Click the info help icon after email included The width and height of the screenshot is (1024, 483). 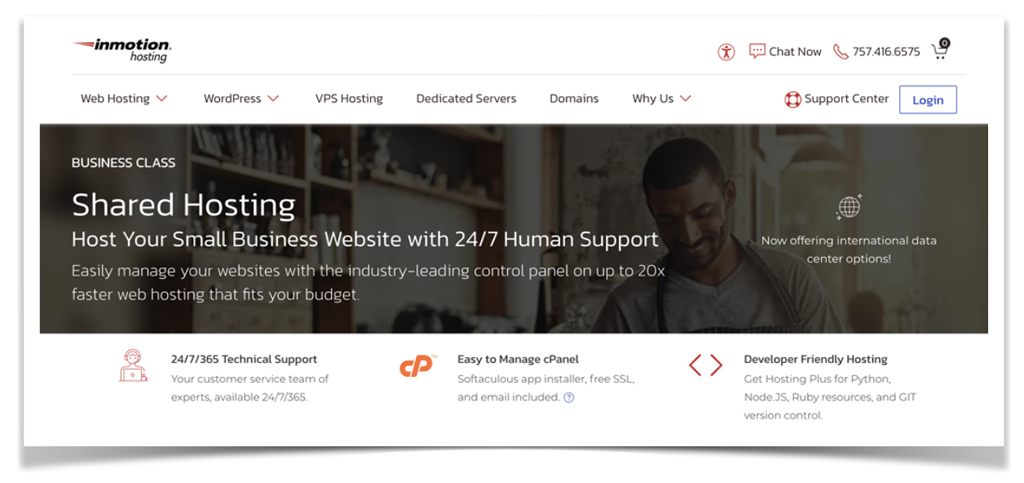click(x=569, y=397)
